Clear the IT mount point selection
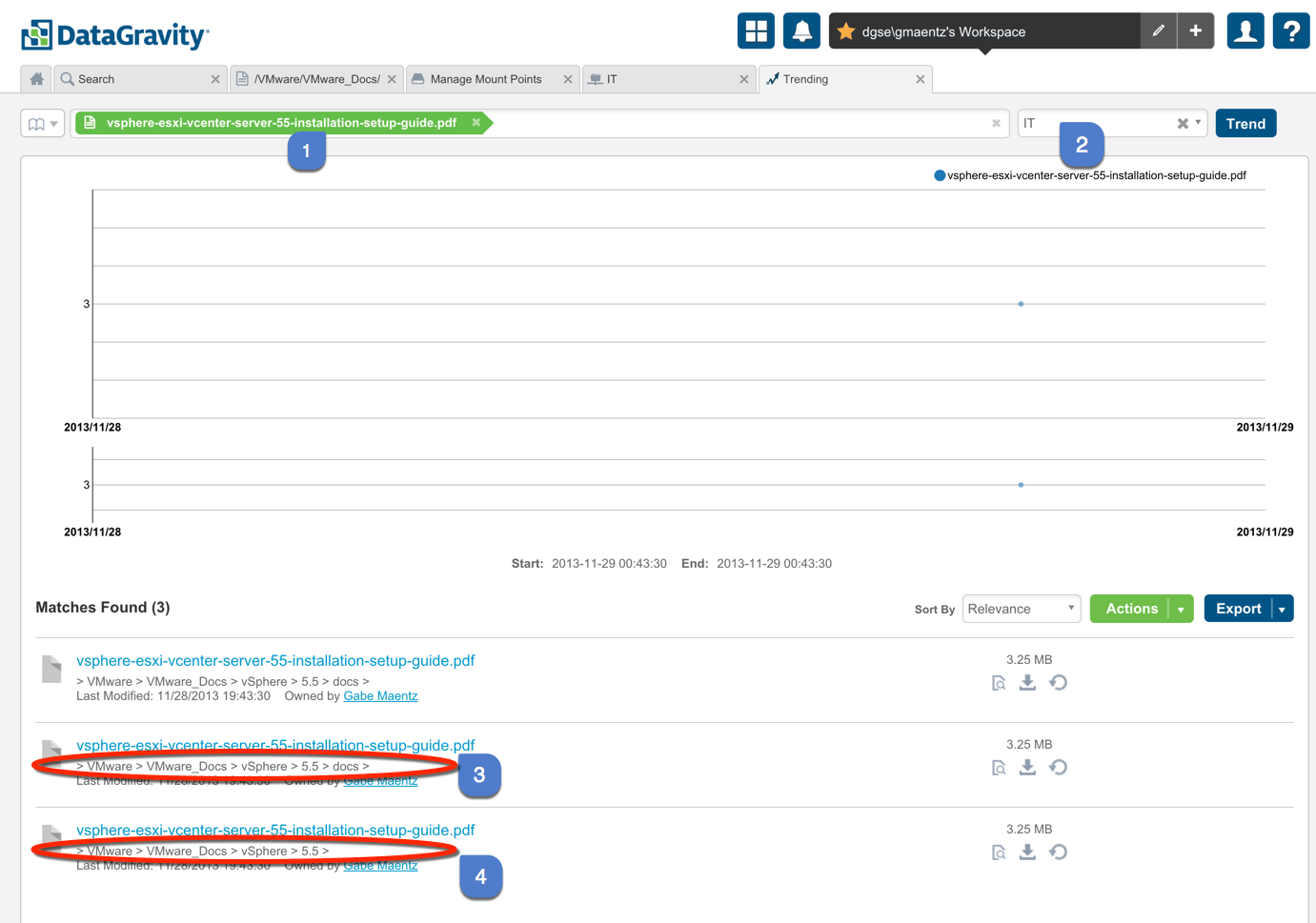This screenshot has height=923, width=1316. pyautogui.click(x=1183, y=123)
